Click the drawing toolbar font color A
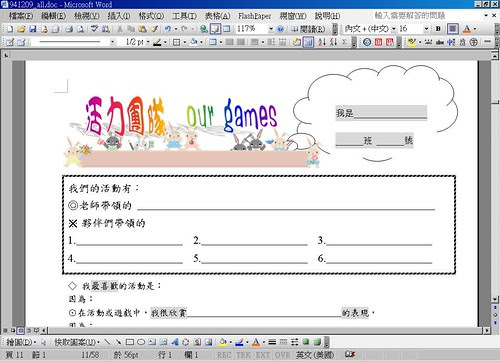The width and height of the screenshot is (500, 362). (256, 342)
